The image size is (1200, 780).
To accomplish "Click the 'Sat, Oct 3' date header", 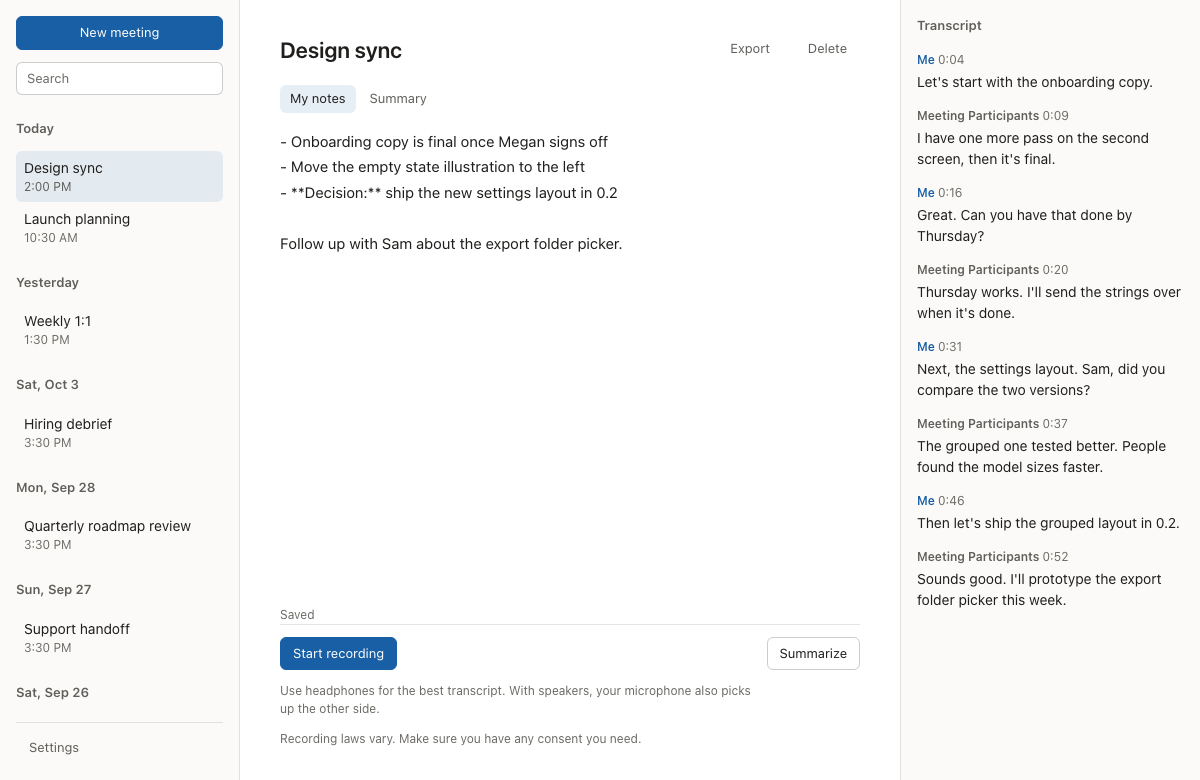I will (x=47, y=385).
